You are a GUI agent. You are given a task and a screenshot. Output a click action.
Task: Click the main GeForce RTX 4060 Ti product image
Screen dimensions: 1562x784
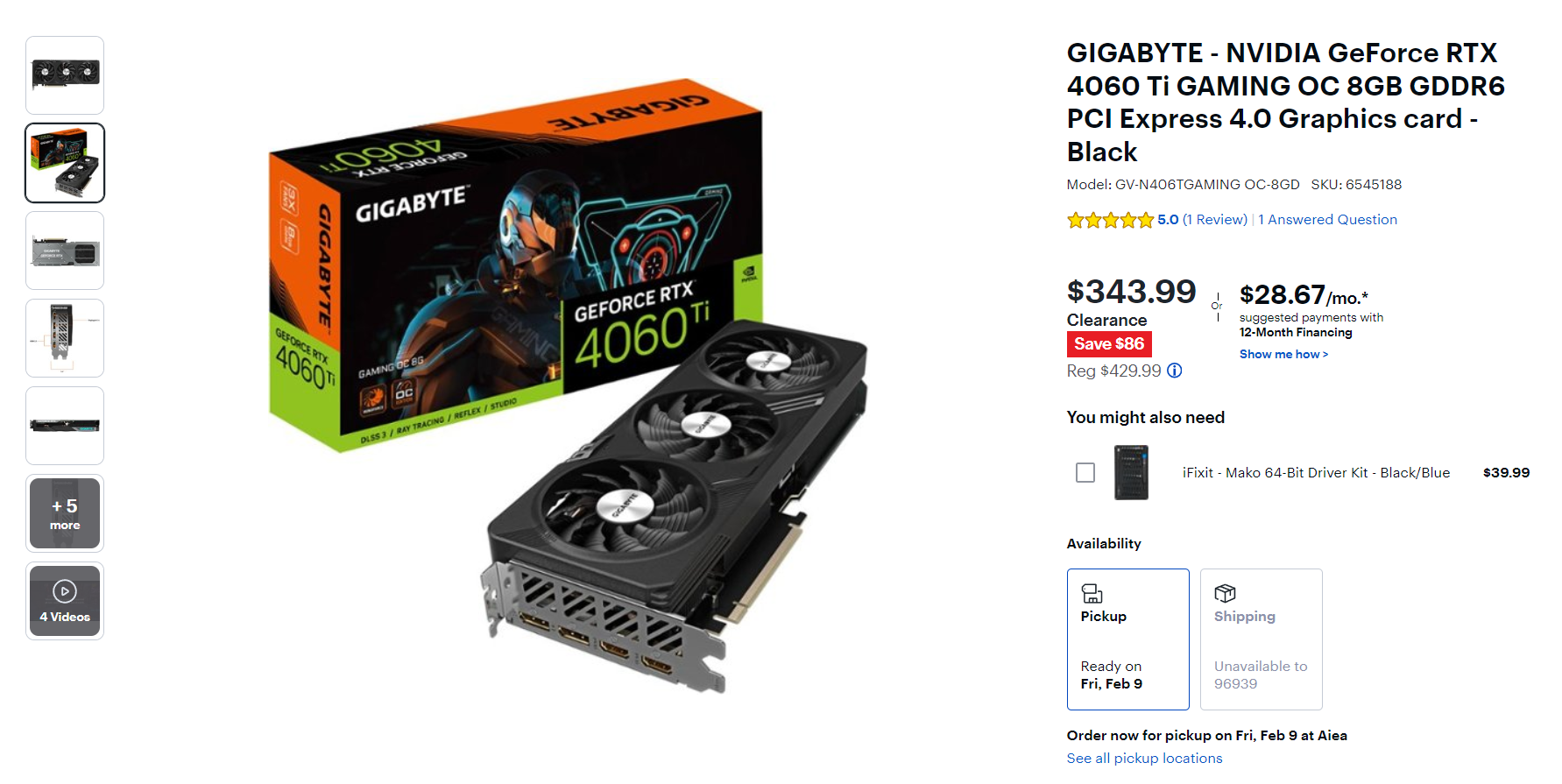[x=568, y=385]
